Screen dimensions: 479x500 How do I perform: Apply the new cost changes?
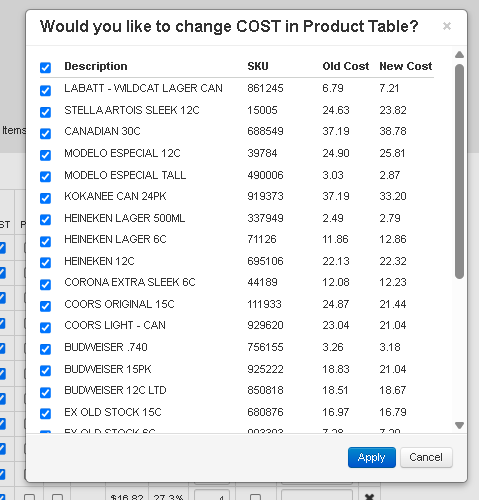click(x=372, y=457)
